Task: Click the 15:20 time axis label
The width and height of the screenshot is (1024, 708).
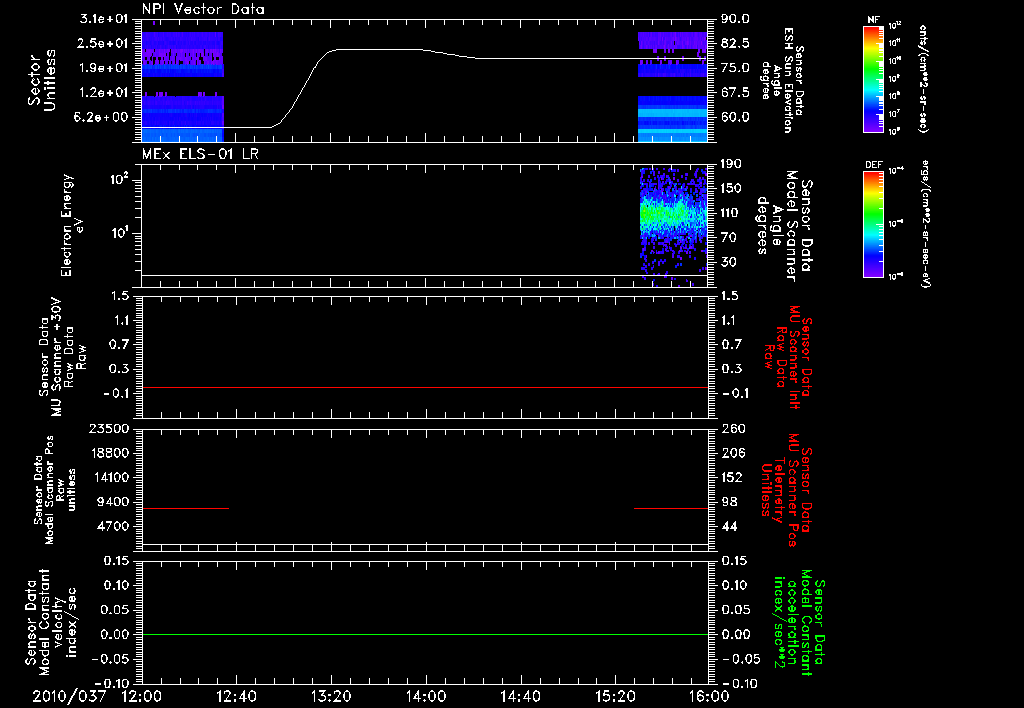Action: coord(615,697)
